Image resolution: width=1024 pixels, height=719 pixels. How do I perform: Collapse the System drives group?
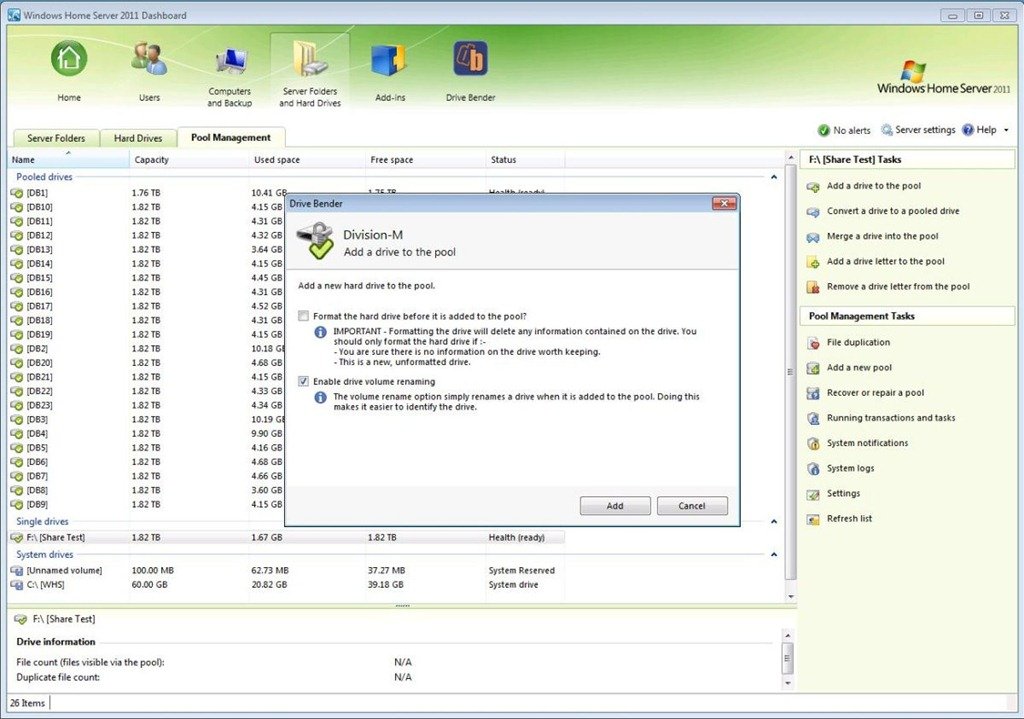tap(774, 554)
